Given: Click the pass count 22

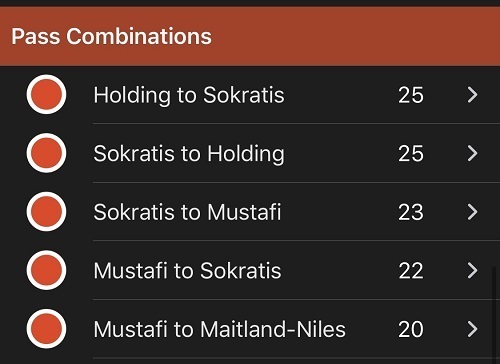Looking at the screenshot, I should tap(411, 271).
